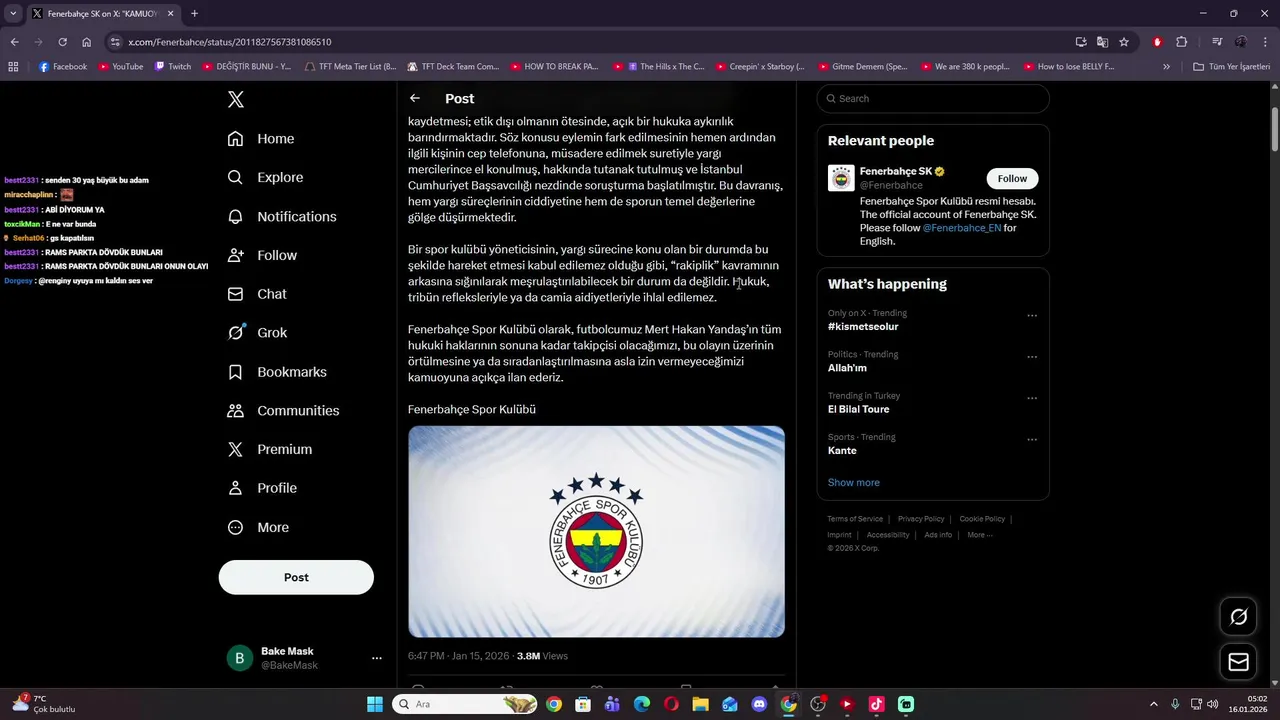Click the browser home button

86,42
